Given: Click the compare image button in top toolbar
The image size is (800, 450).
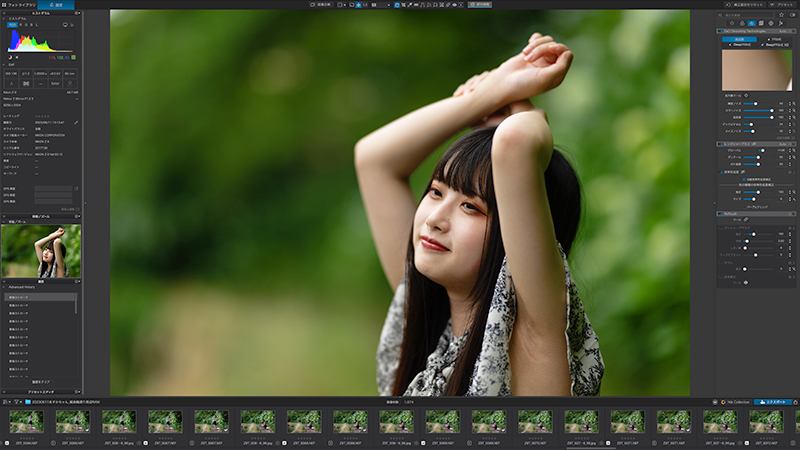Looking at the screenshot, I should (321, 5).
